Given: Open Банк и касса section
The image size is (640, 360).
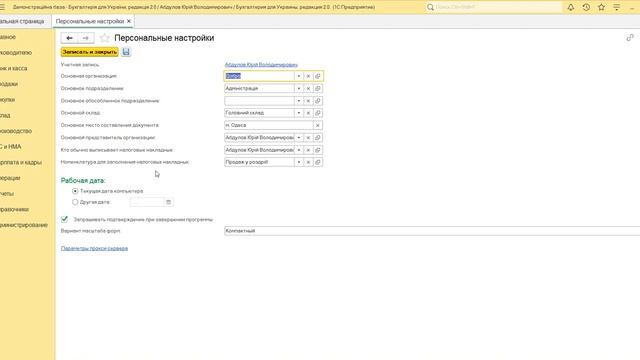Looking at the screenshot, I should click(13, 68).
